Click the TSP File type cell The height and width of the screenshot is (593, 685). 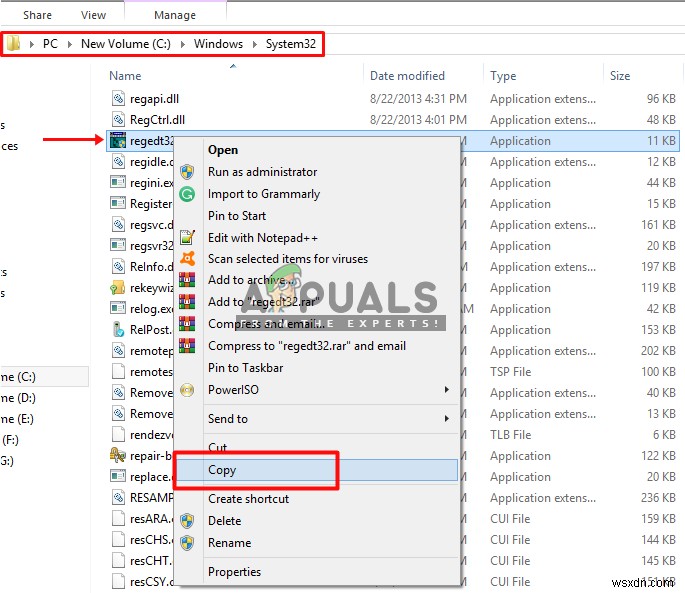(x=510, y=371)
